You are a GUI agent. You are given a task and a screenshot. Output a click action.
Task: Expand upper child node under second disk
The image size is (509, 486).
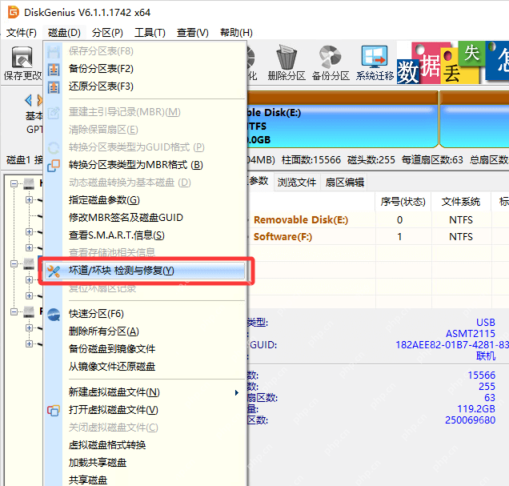coord(29,280)
